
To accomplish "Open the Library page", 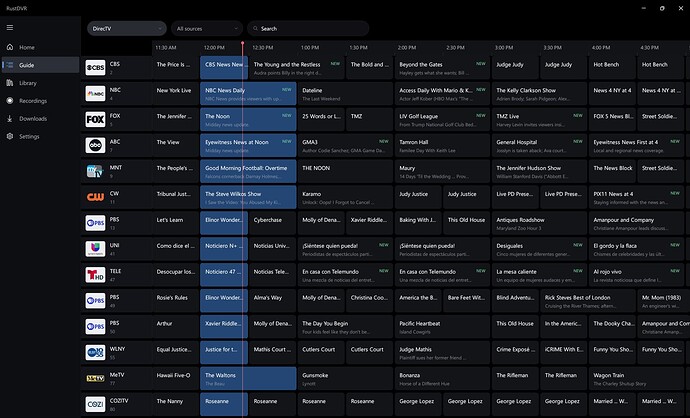I will tap(40, 83).
